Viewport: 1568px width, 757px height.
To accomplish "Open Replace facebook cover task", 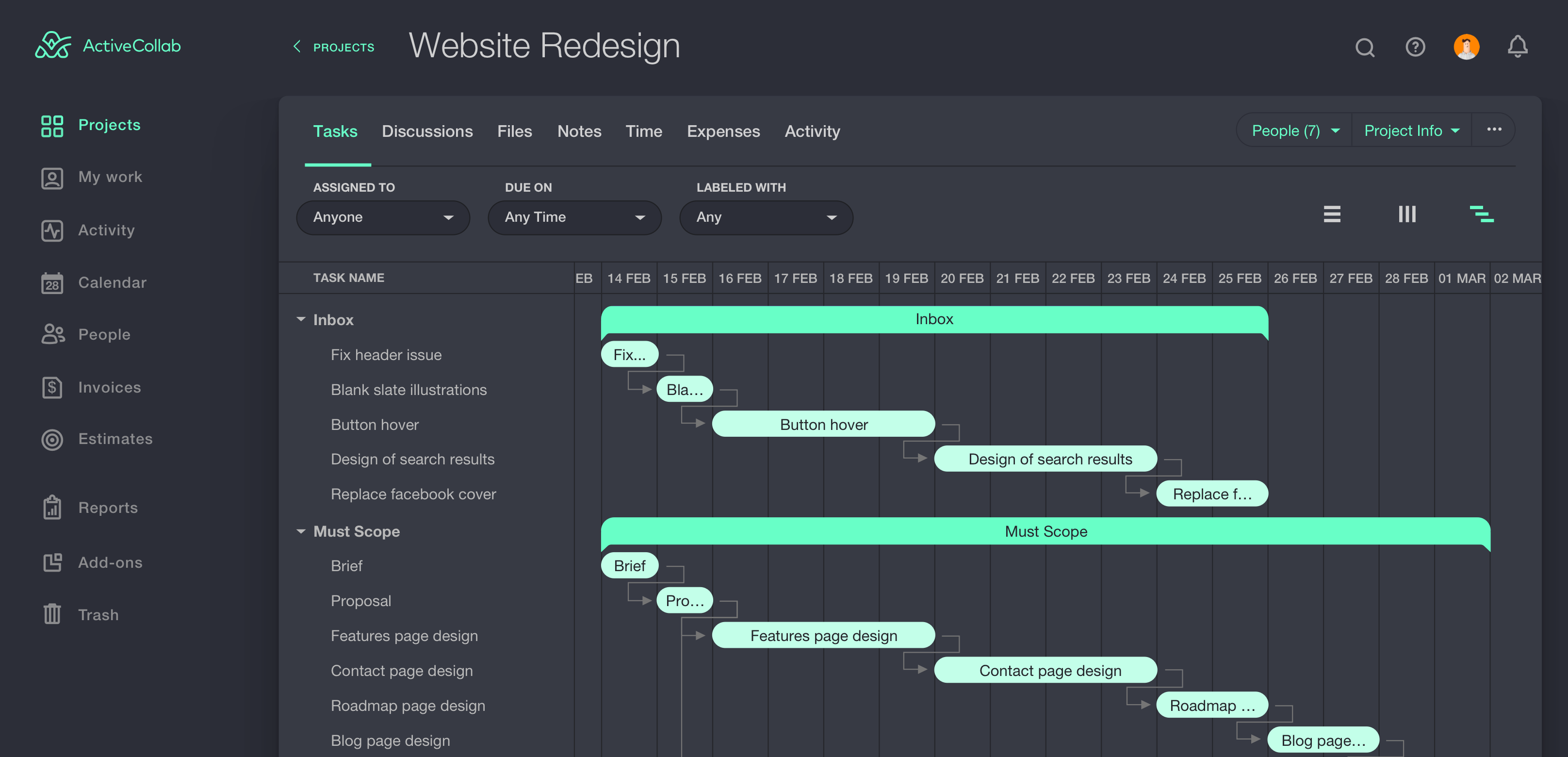I will pyautogui.click(x=413, y=494).
